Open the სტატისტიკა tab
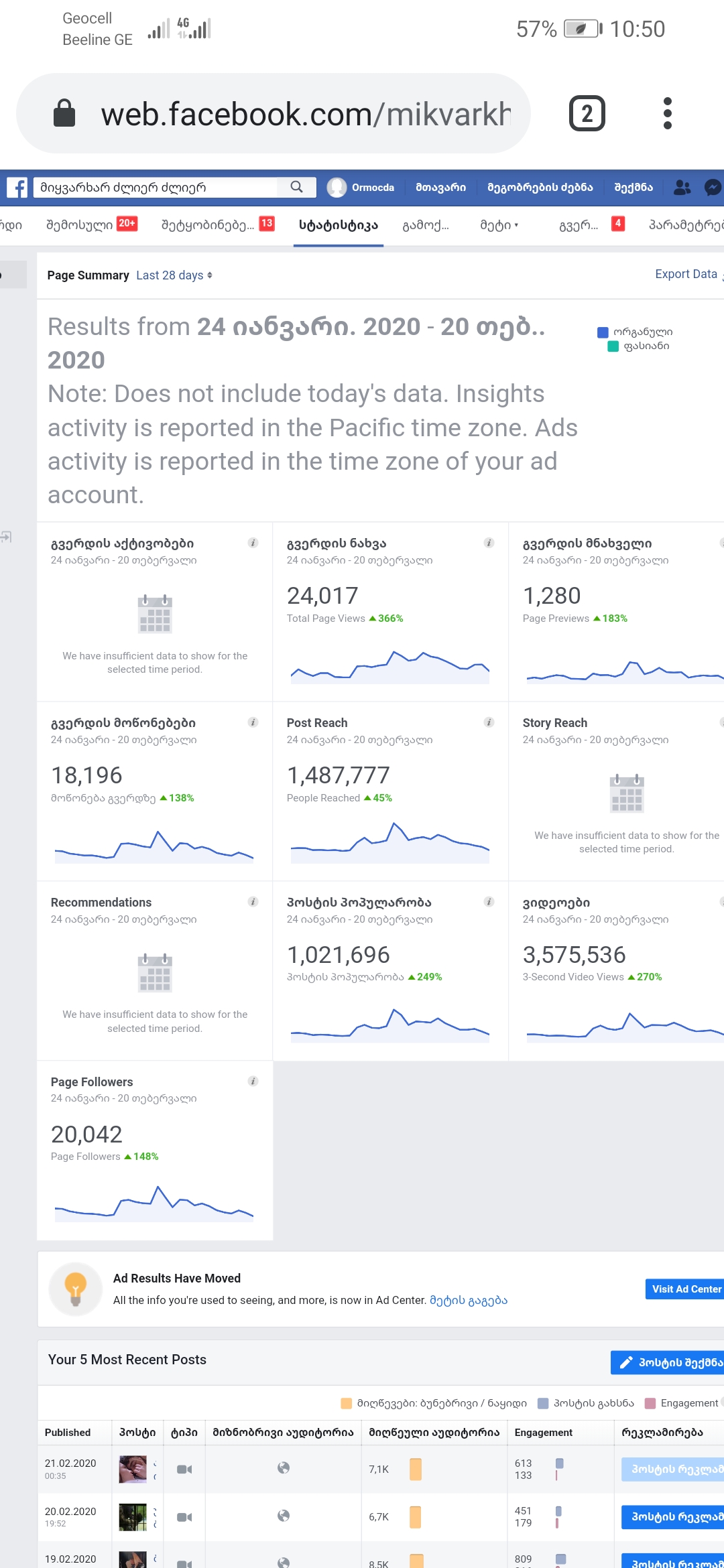This screenshot has width=724, height=1568. tap(339, 225)
